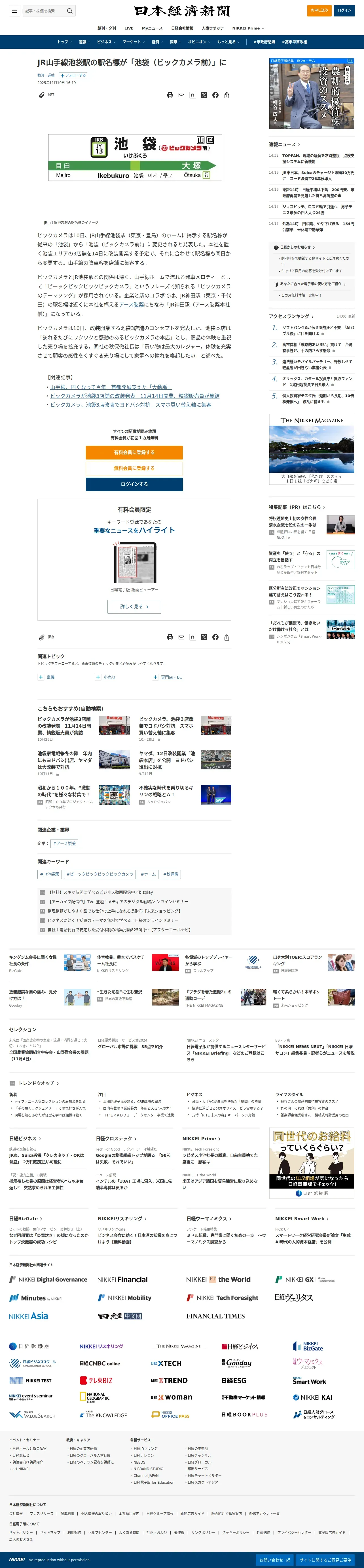The image size is (364, 1568).
Task: Expand NIKKEI Prime dropdown in top menu
Action: (x=248, y=28)
